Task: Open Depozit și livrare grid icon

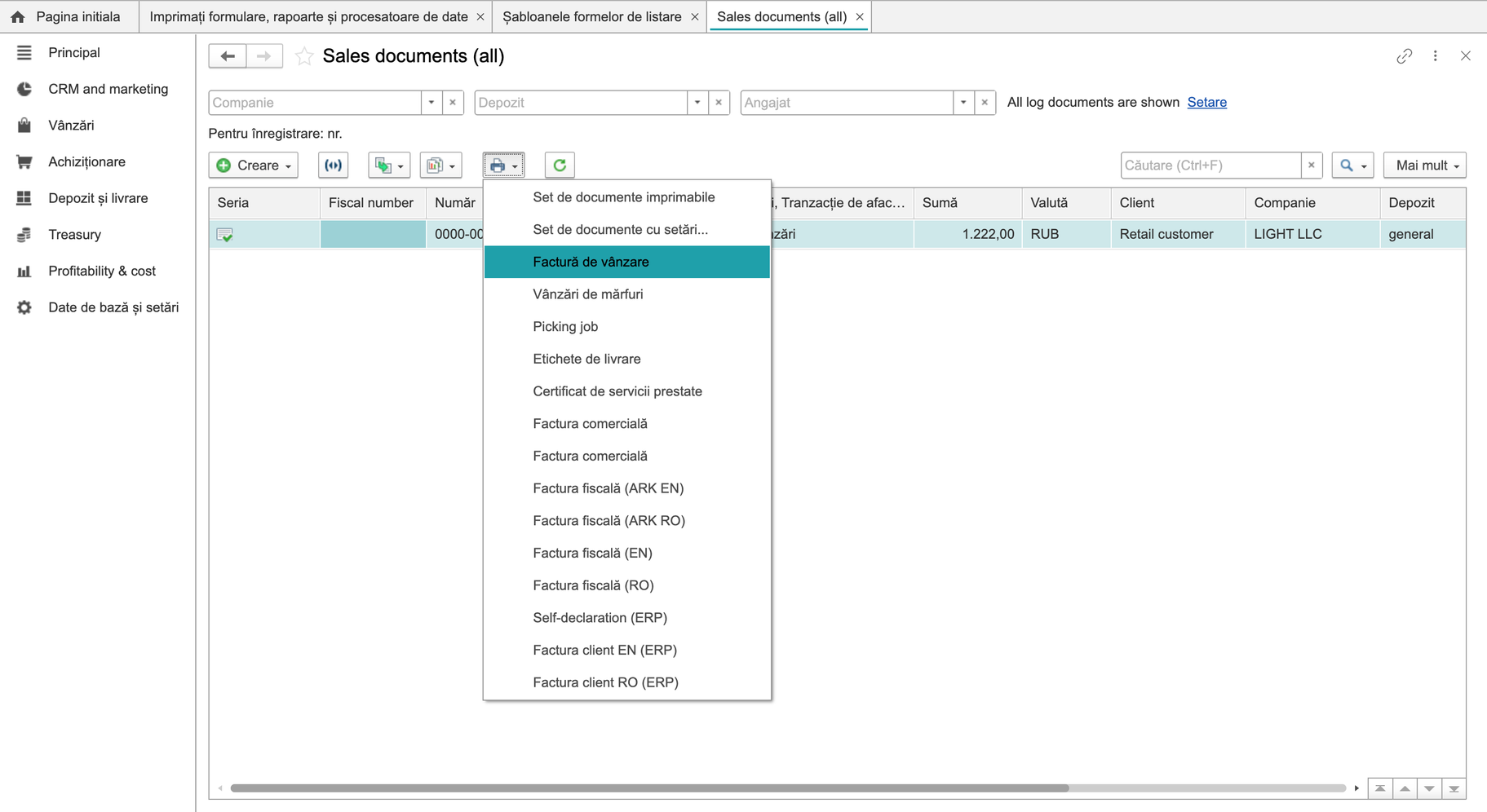Action: click(x=24, y=198)
